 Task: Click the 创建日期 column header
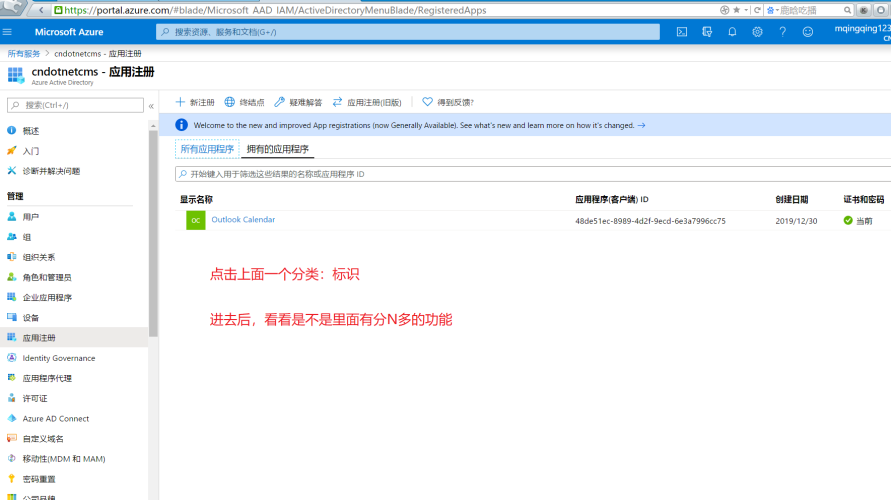(x=792, y=199)
